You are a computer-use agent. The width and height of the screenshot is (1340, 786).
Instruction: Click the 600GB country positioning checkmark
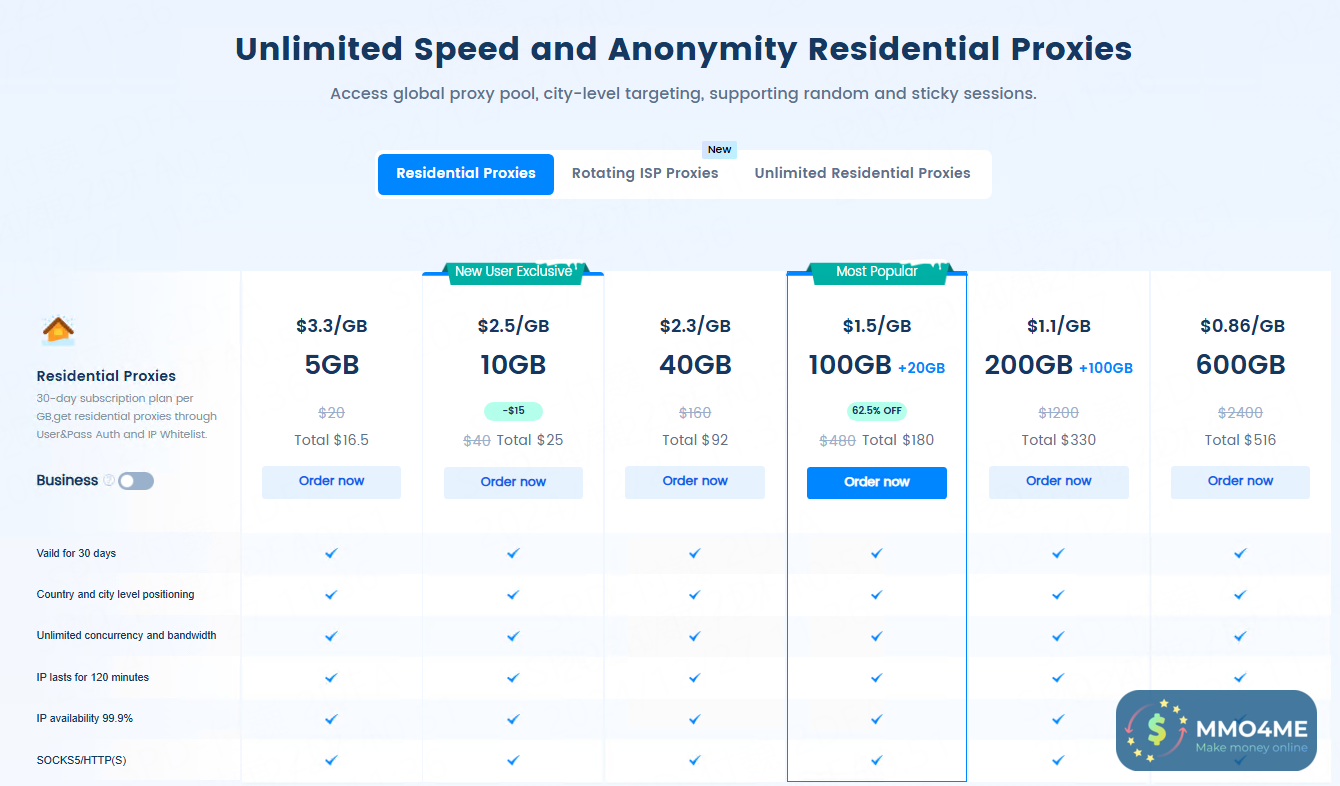1240,594
